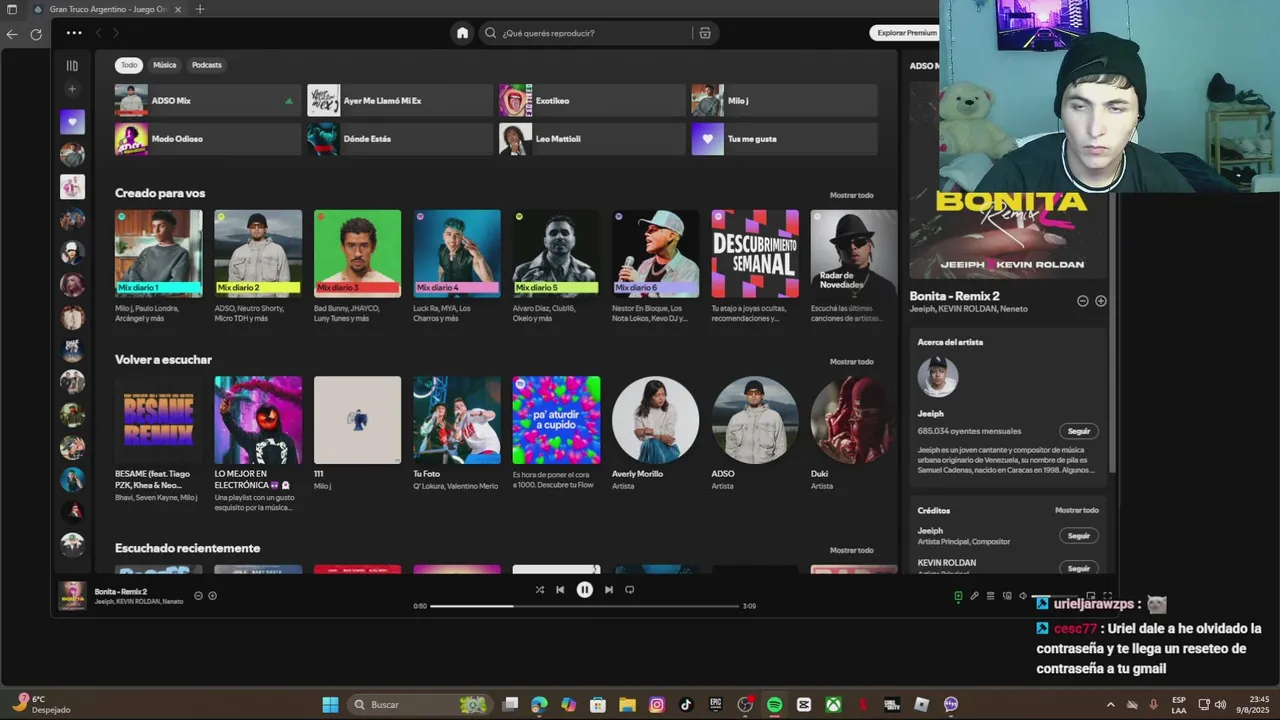Open Liked Songs heart tile in sidebar
This screenshot has height=720, width=1280.
(x=72, y=122)
